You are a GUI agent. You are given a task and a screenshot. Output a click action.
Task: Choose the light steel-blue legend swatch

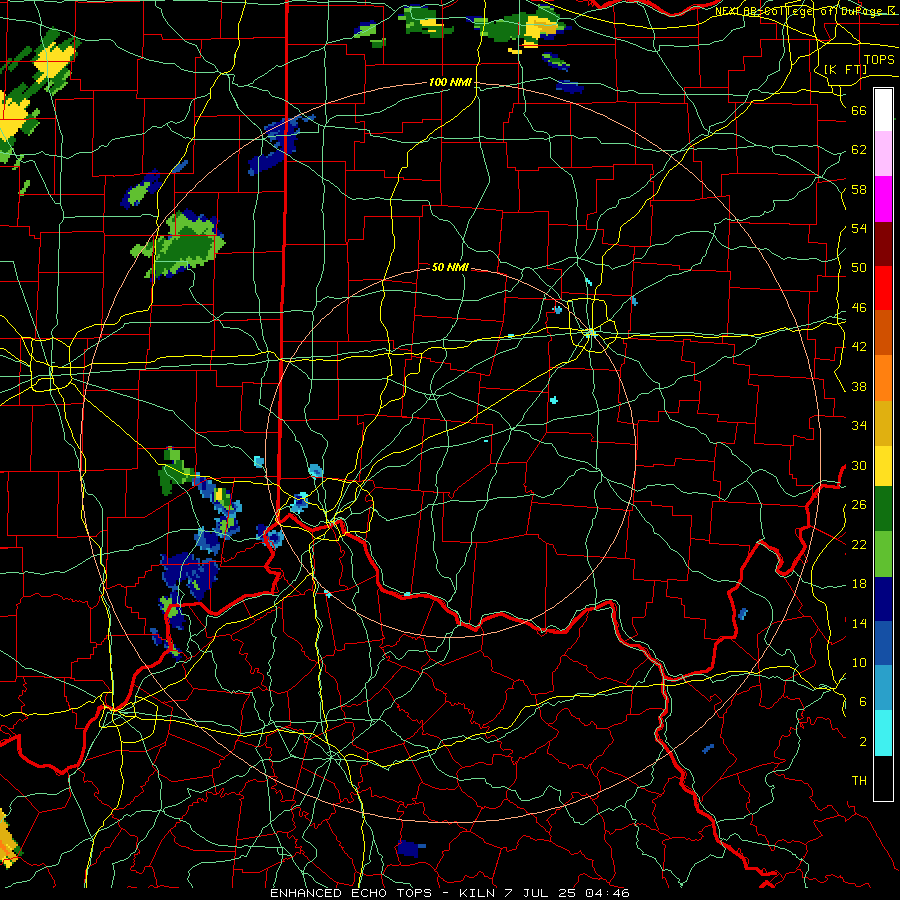pyautogui.click(x=883, y=688)
